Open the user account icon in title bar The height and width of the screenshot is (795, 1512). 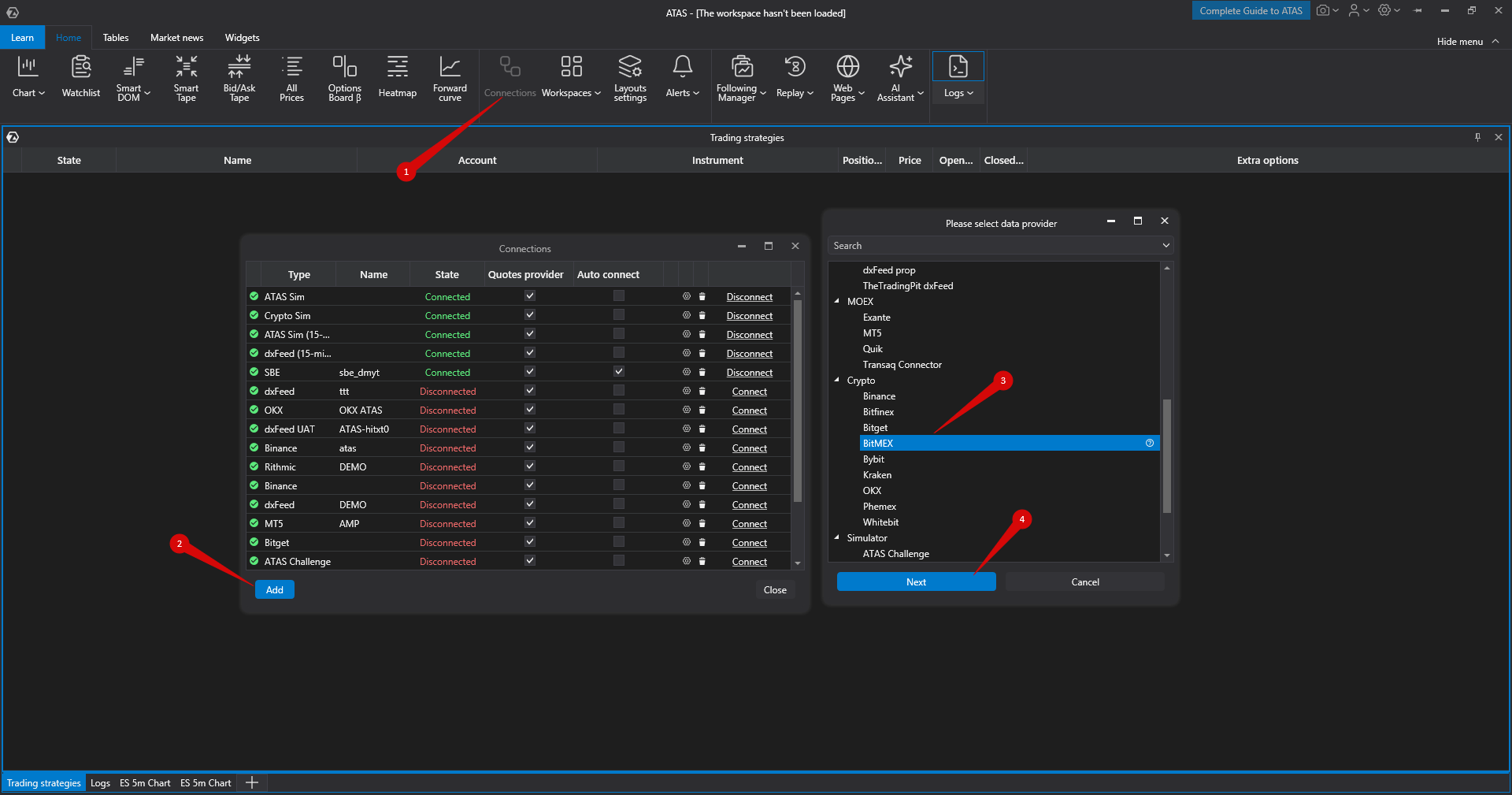1354,10
